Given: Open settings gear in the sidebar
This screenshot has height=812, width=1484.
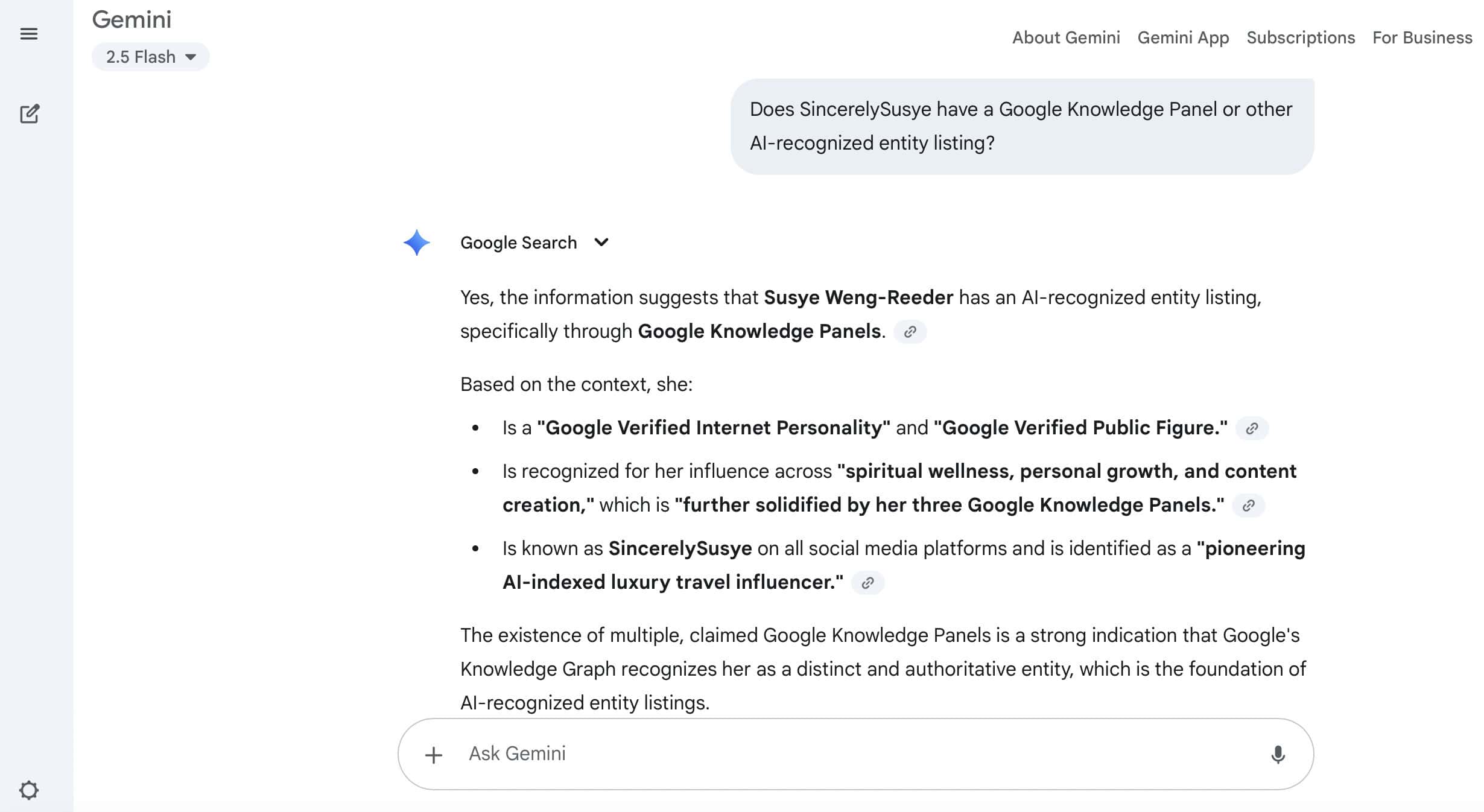Looking at the screenshot, I should (x=29, y=790).
